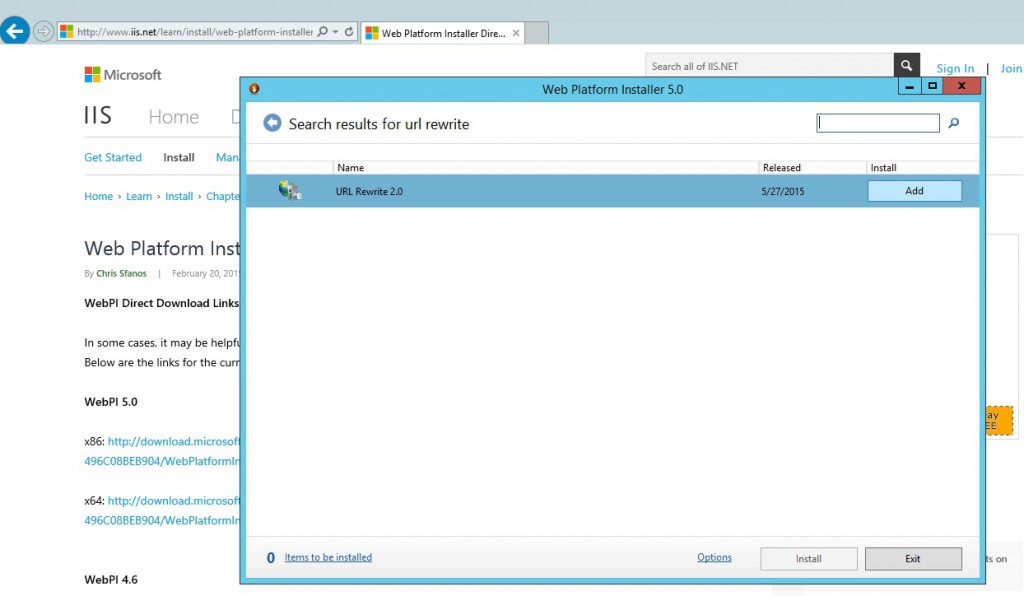Click the Exit button

tap(913, 559)
